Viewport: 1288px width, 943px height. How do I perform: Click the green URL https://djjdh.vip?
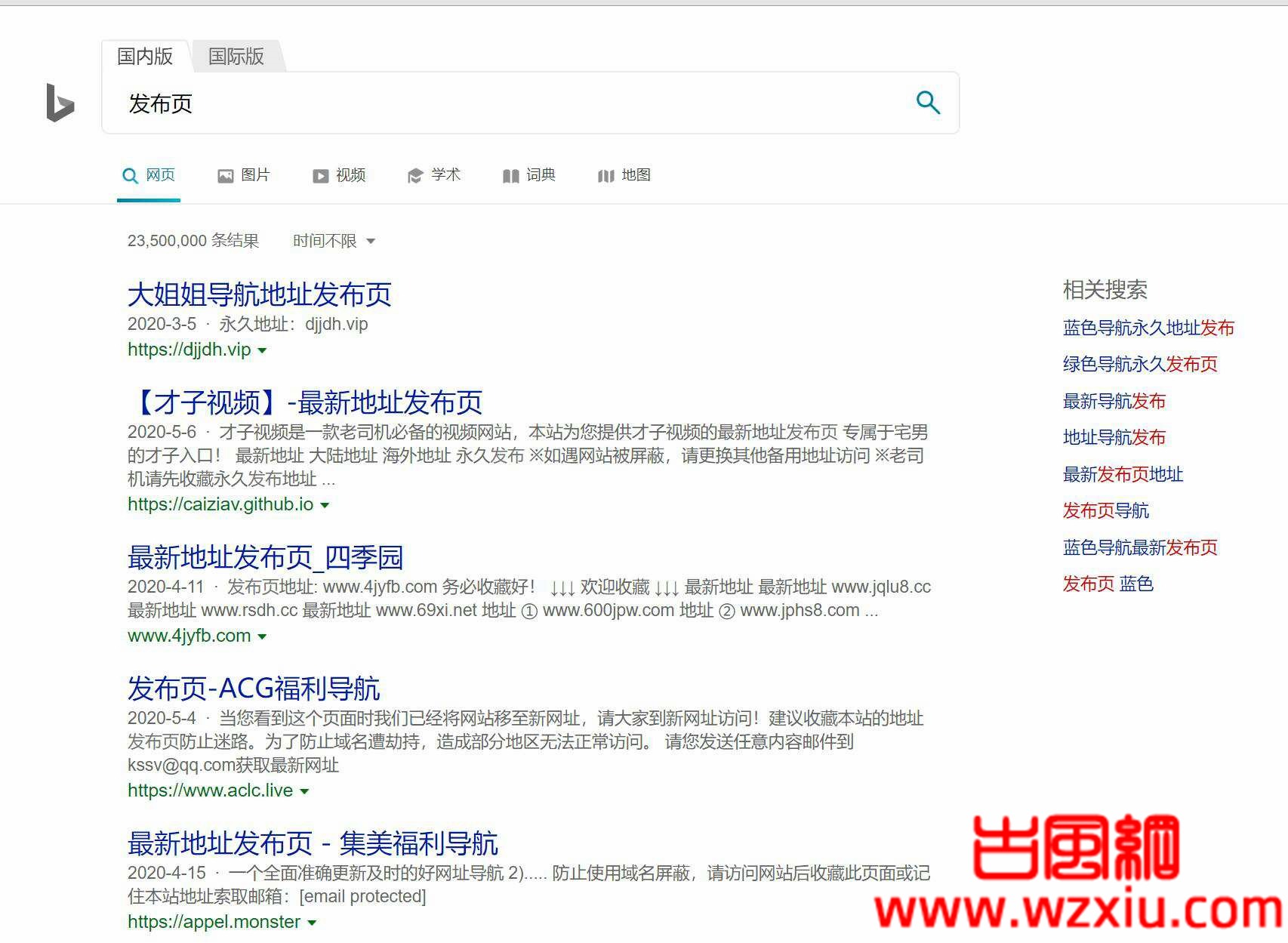coord(189,350)
